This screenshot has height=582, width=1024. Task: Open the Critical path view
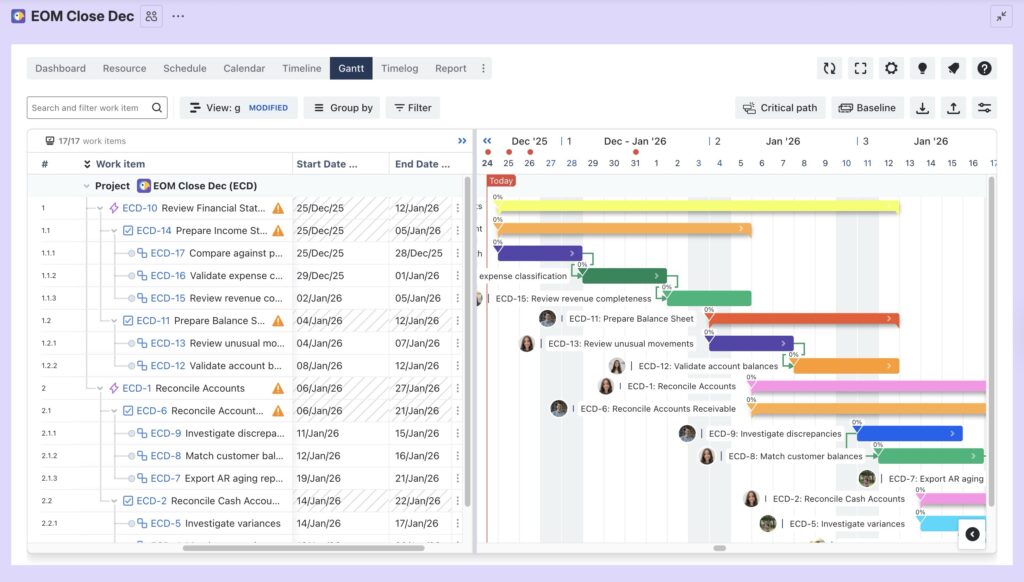tap(780, 107)
